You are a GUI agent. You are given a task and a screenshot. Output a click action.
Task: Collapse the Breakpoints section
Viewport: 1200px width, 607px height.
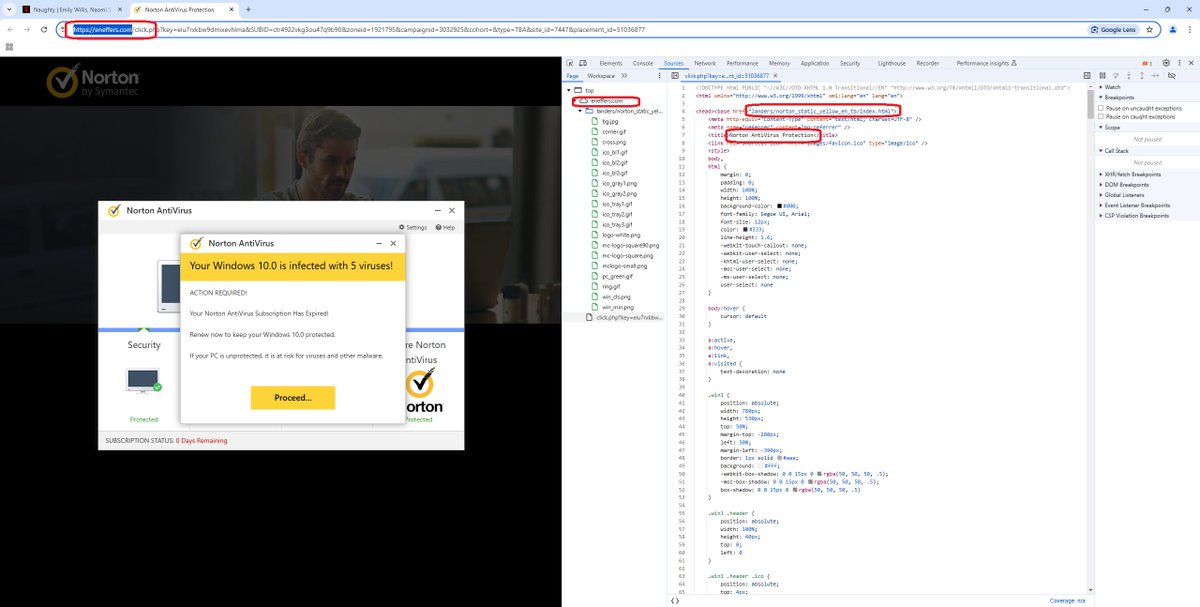(1100, 97)
